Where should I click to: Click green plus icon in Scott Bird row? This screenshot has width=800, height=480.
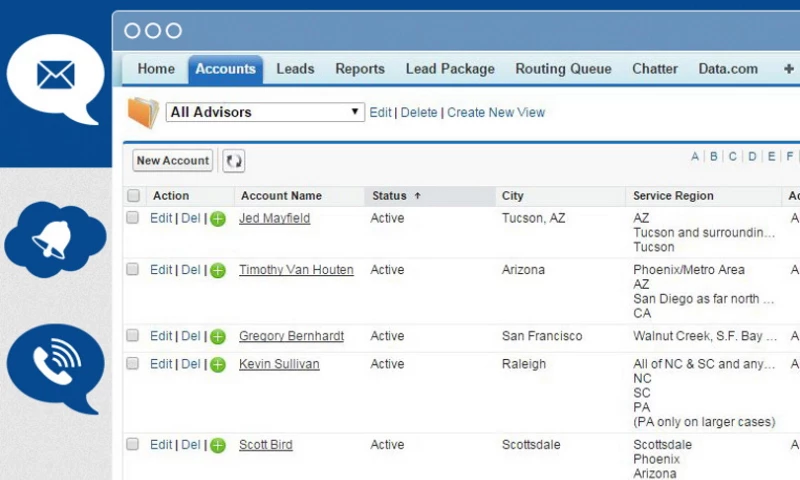coord(218,445)
